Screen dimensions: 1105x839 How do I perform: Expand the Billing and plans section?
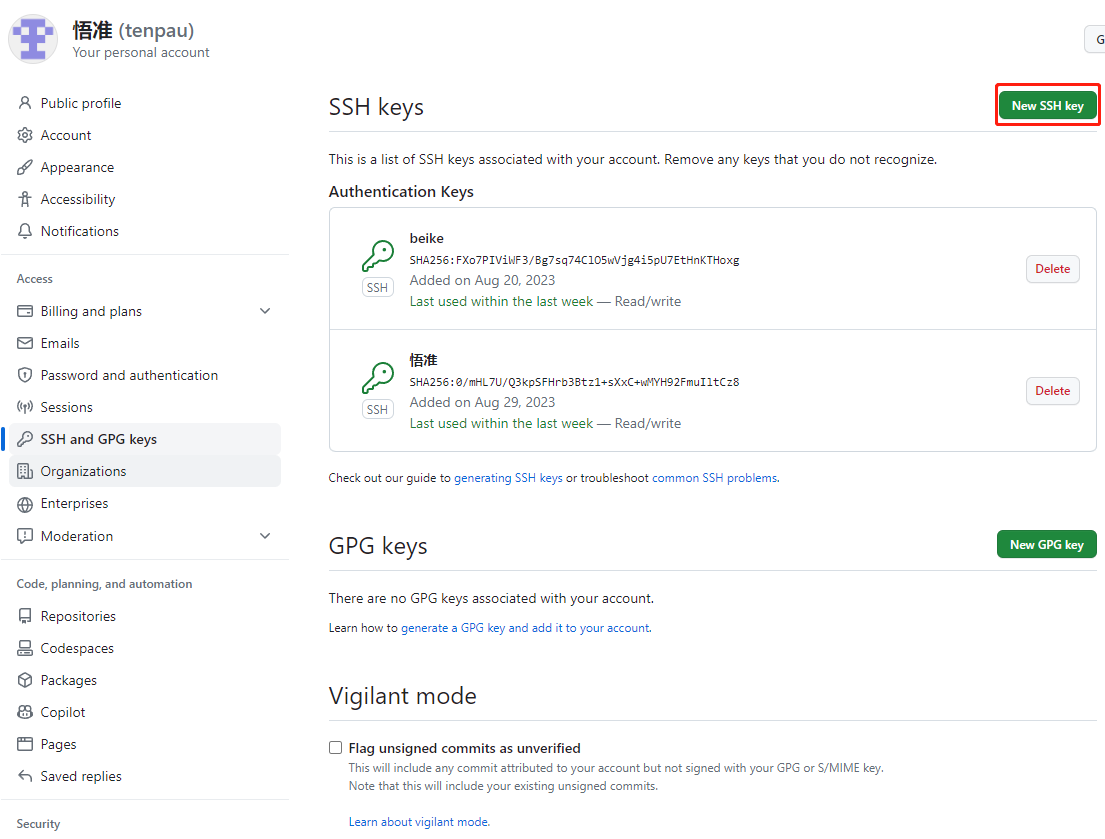[x=265, y=311]
